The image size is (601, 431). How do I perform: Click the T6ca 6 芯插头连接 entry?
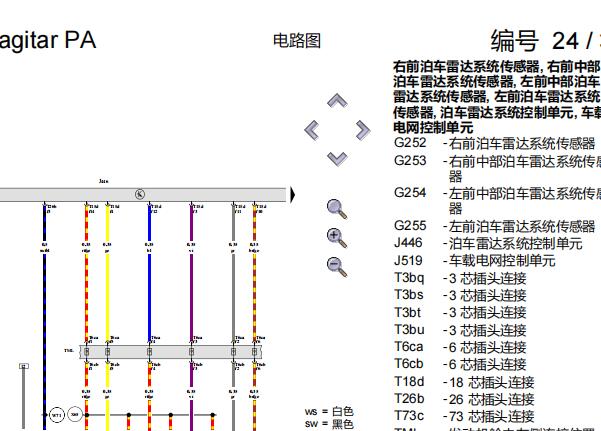(460, 347)
